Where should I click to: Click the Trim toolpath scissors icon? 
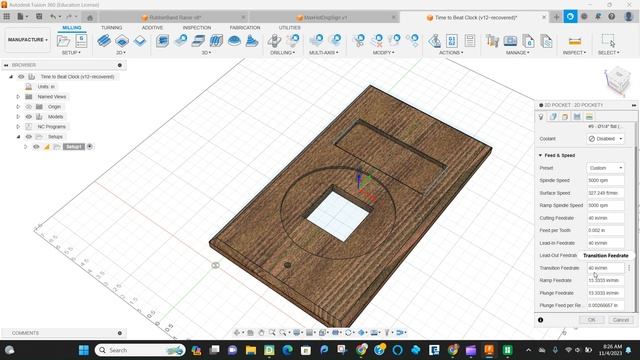(359, 41)
